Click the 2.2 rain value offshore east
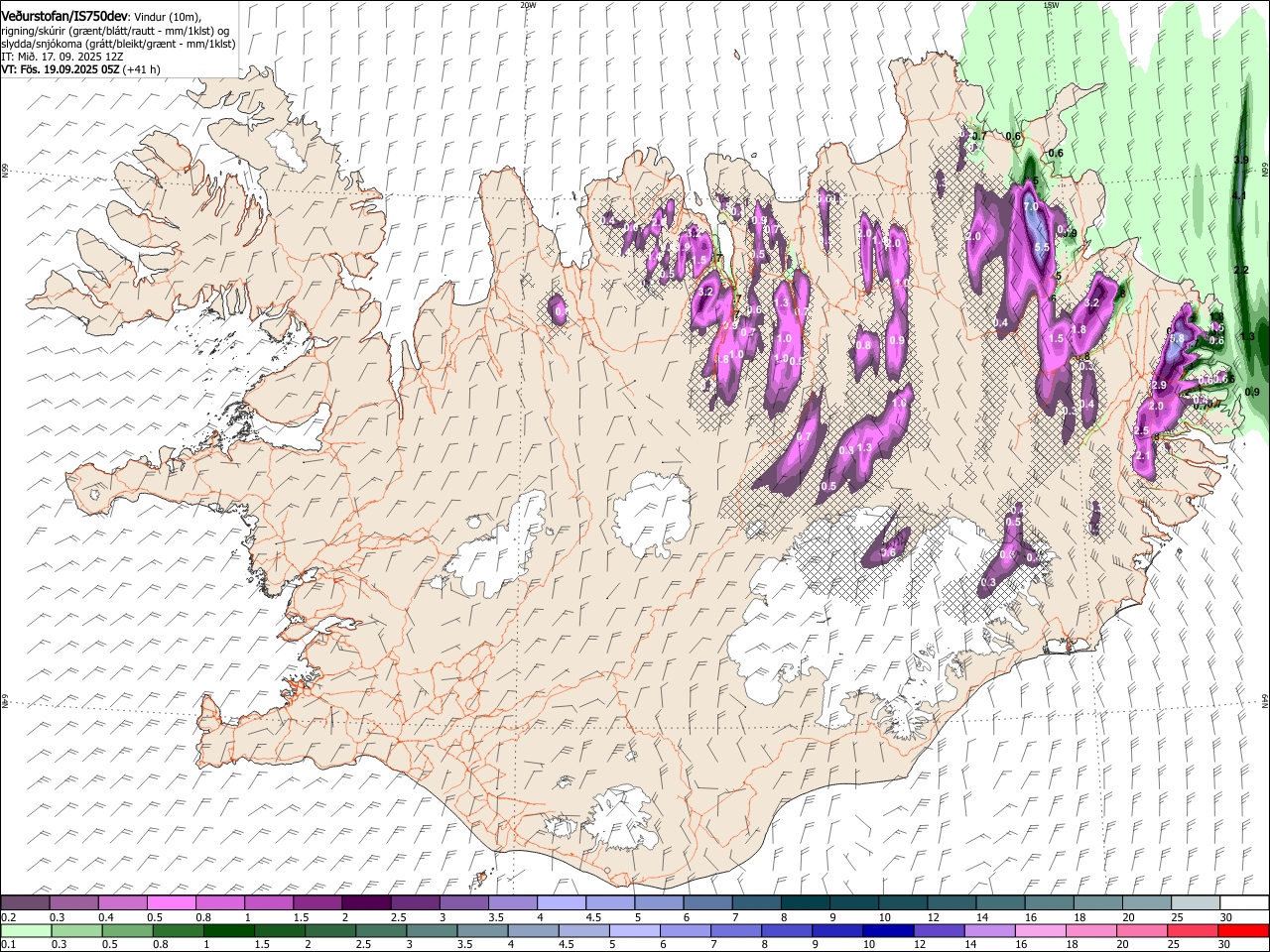Screen dimensions: 1270x952 tap(1241, 270)
